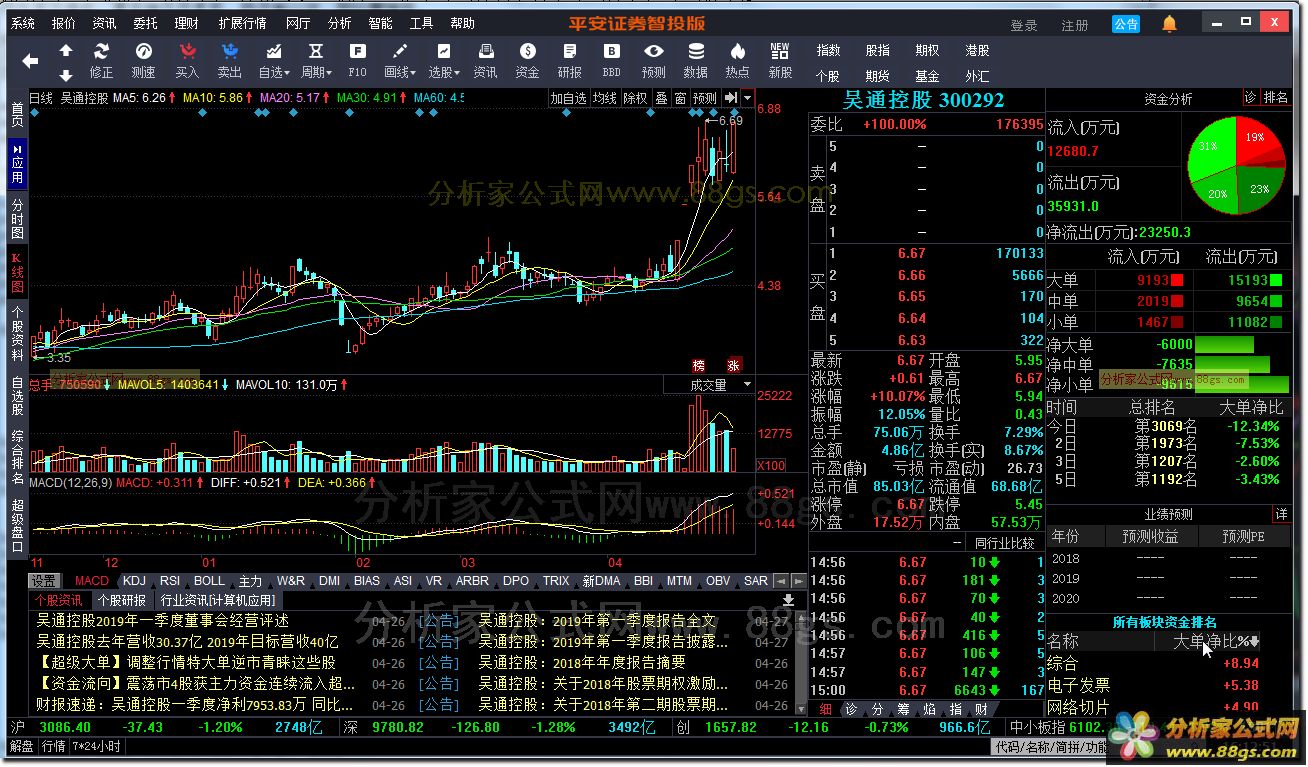This screenshot has height=767, width=1308.
Task: Select the 分时图 sidebar tab
Action: point(17,218)
